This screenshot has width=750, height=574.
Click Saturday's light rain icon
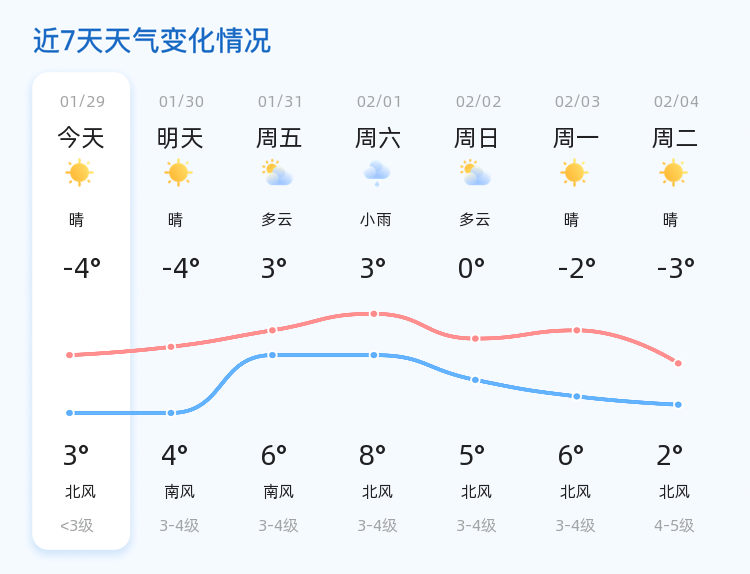[x=376, y=173]
